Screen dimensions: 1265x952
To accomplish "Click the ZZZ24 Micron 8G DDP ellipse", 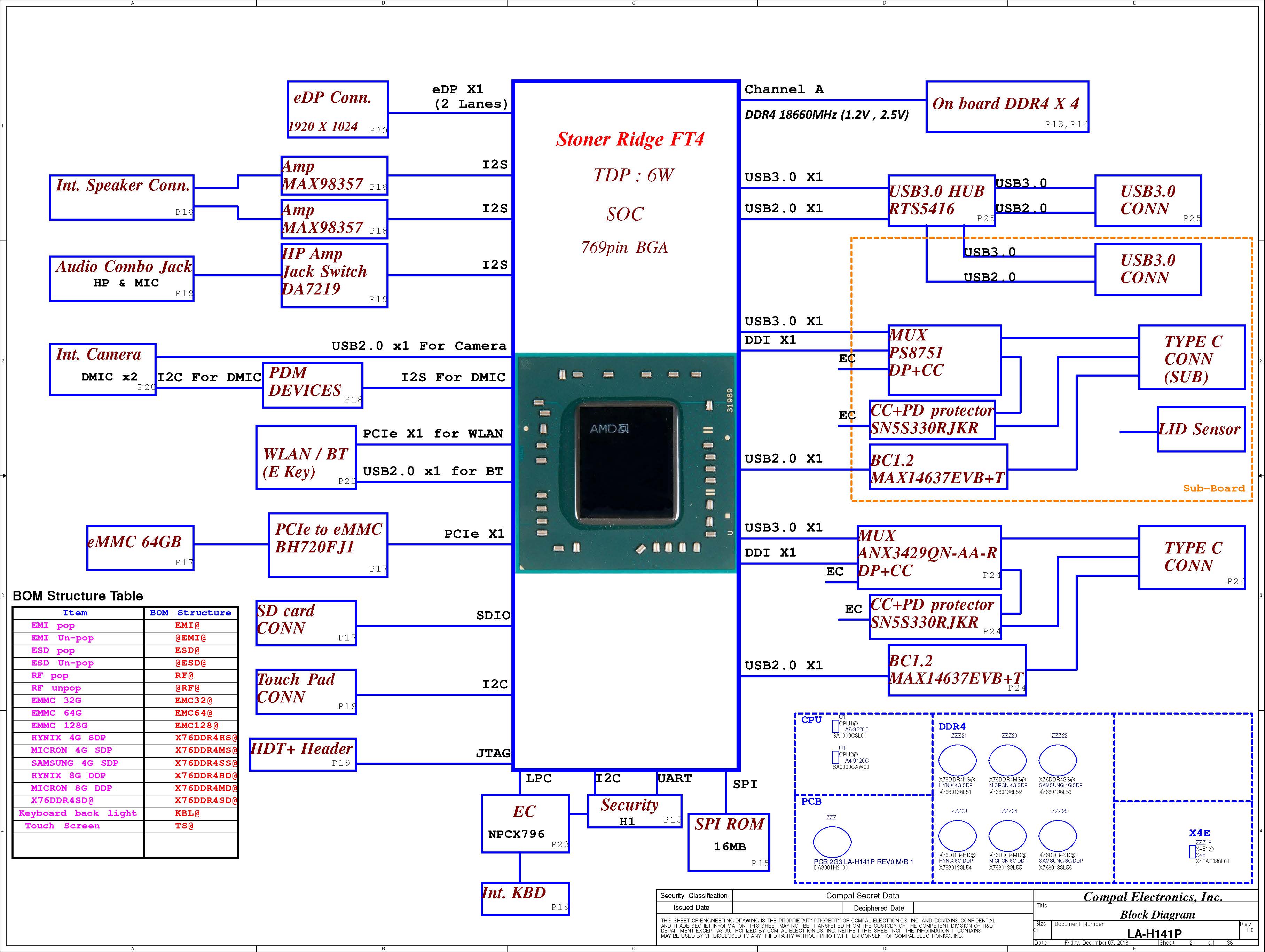I will tap(1007, 835).
